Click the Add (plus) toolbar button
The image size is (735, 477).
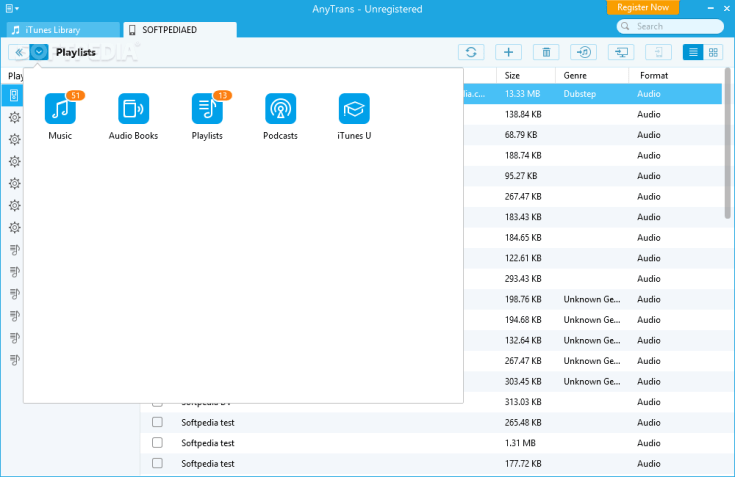[x=509, y=52]
